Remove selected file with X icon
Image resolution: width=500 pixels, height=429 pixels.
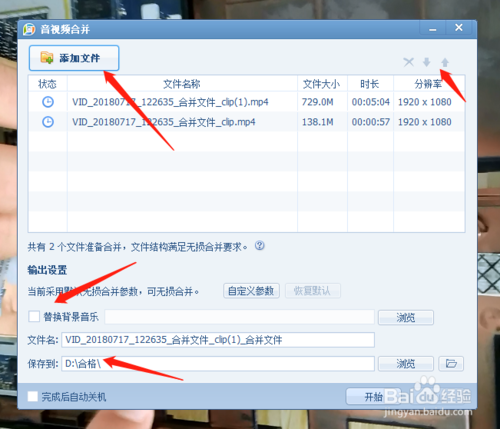click(408, 62)
